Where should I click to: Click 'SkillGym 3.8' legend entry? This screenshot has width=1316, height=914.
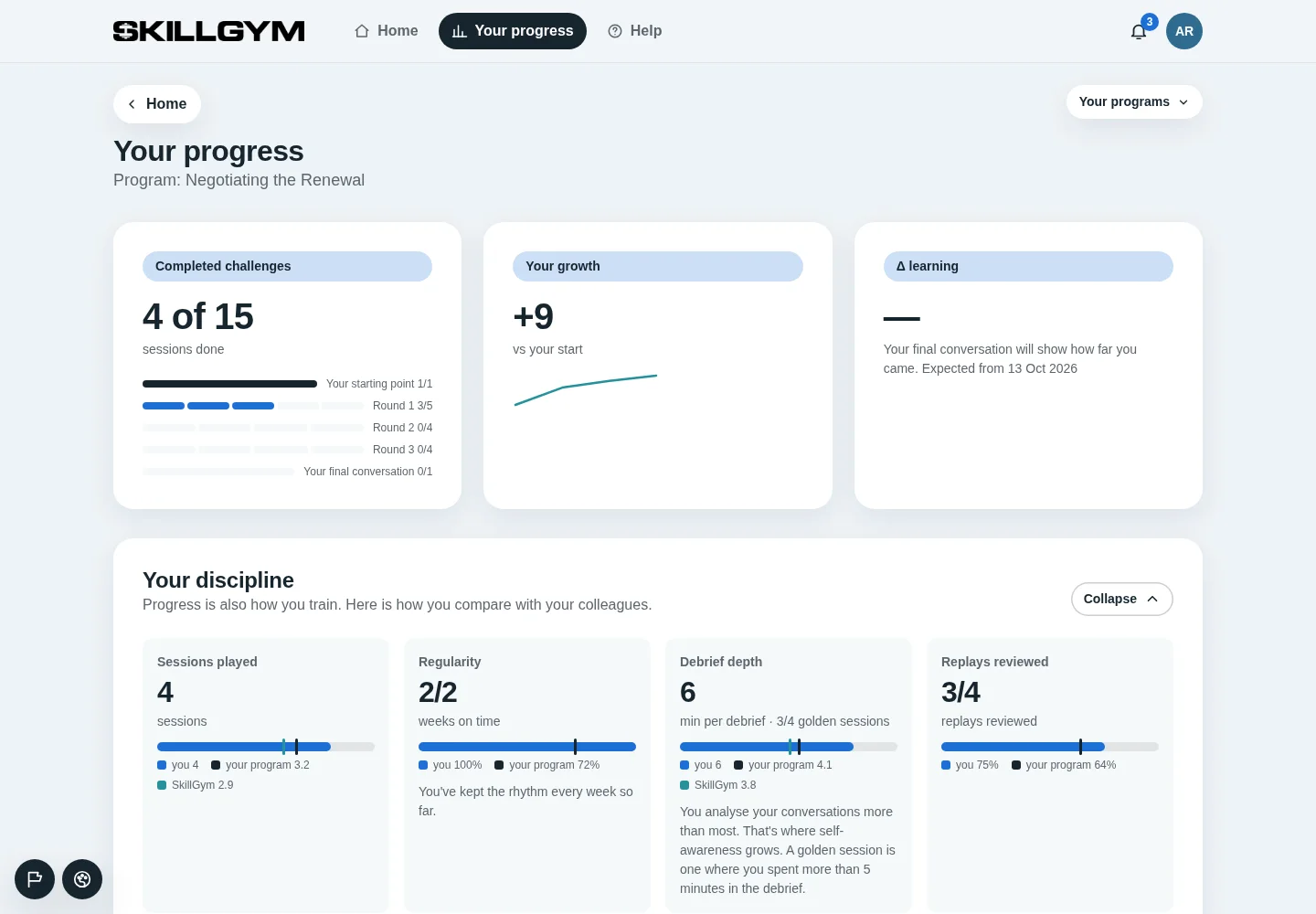718,785
